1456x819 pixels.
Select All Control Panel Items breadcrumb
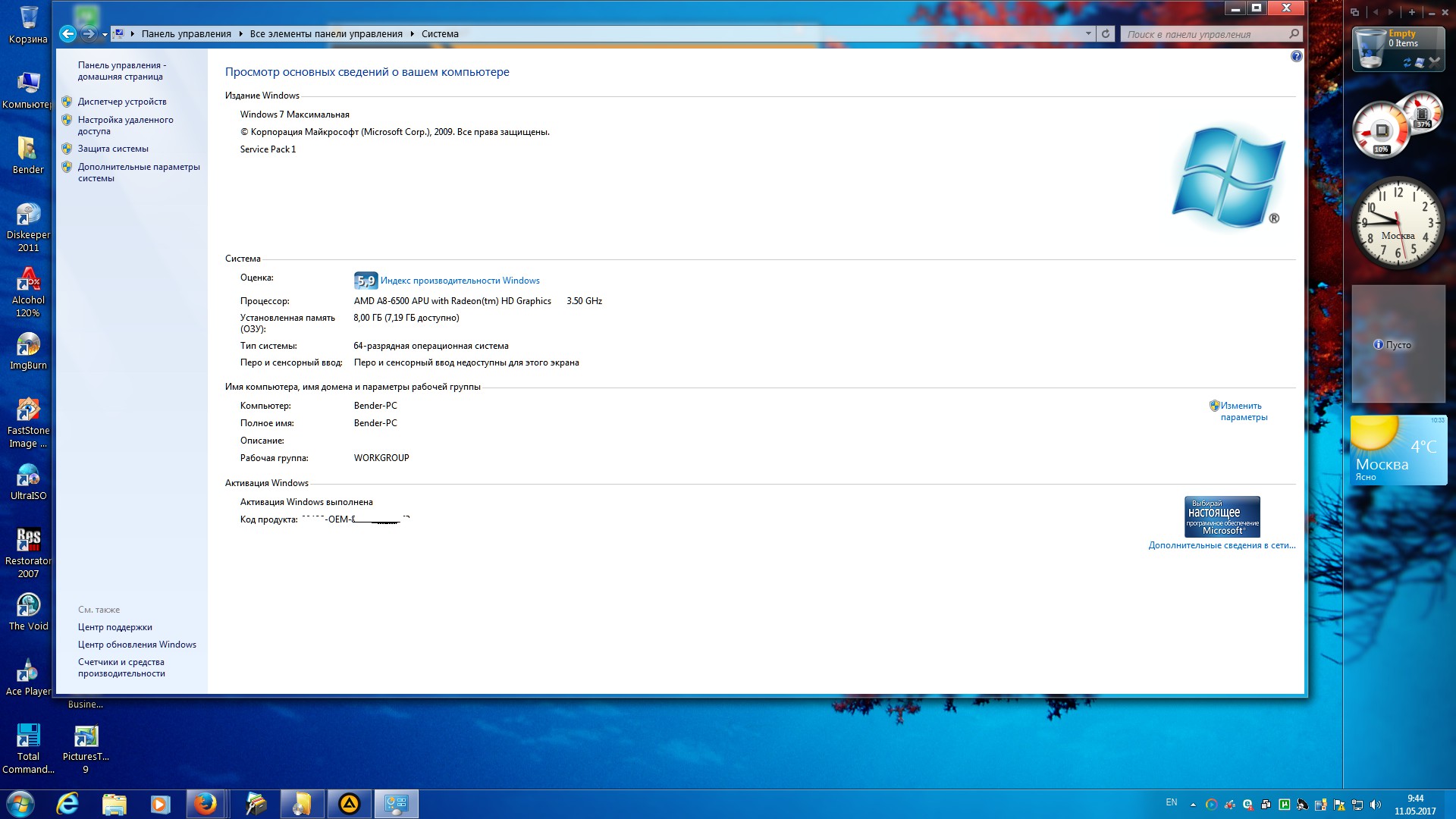[x=326, y=34]
